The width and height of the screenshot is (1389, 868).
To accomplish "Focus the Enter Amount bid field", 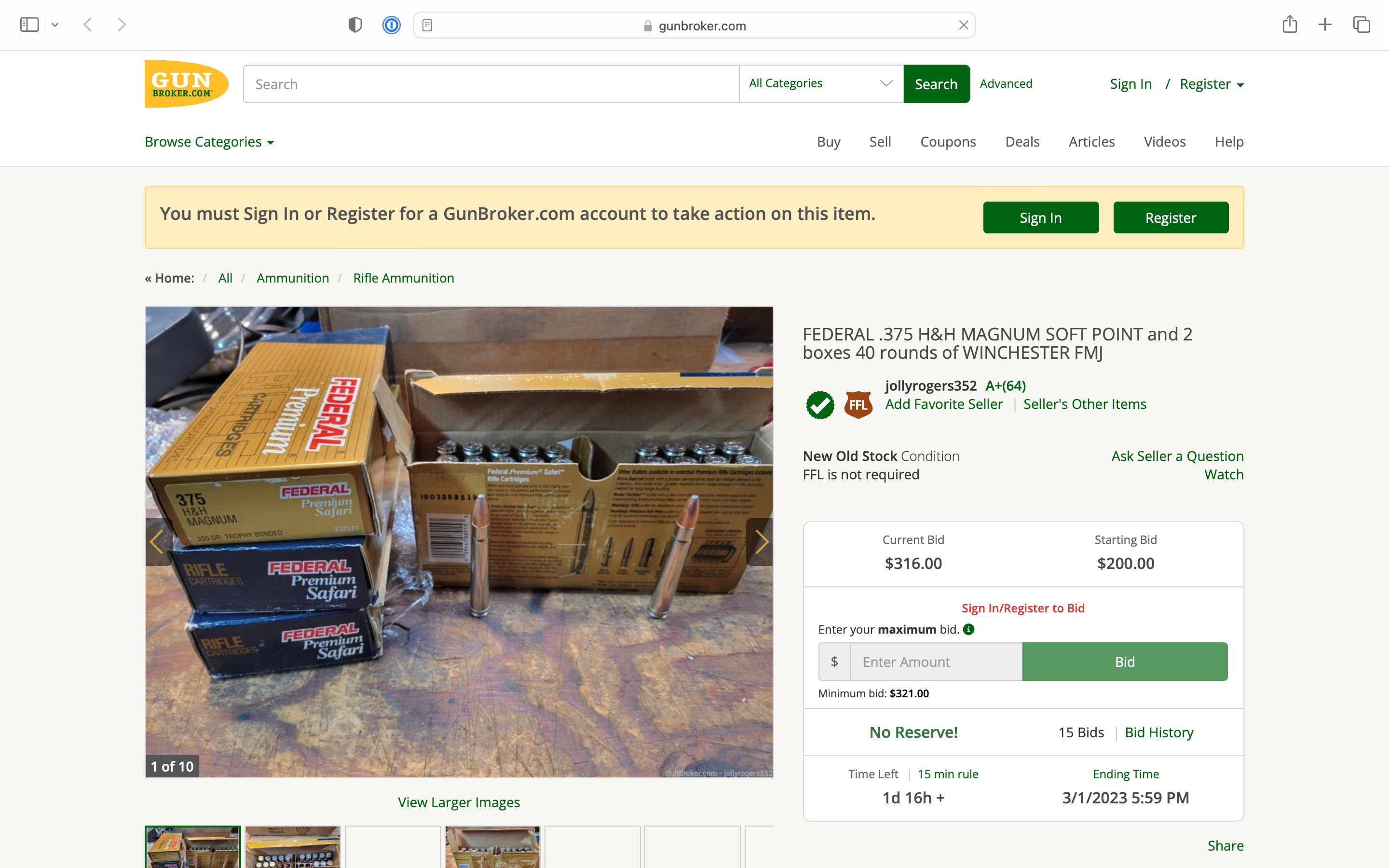I will [x=936, y=661].
